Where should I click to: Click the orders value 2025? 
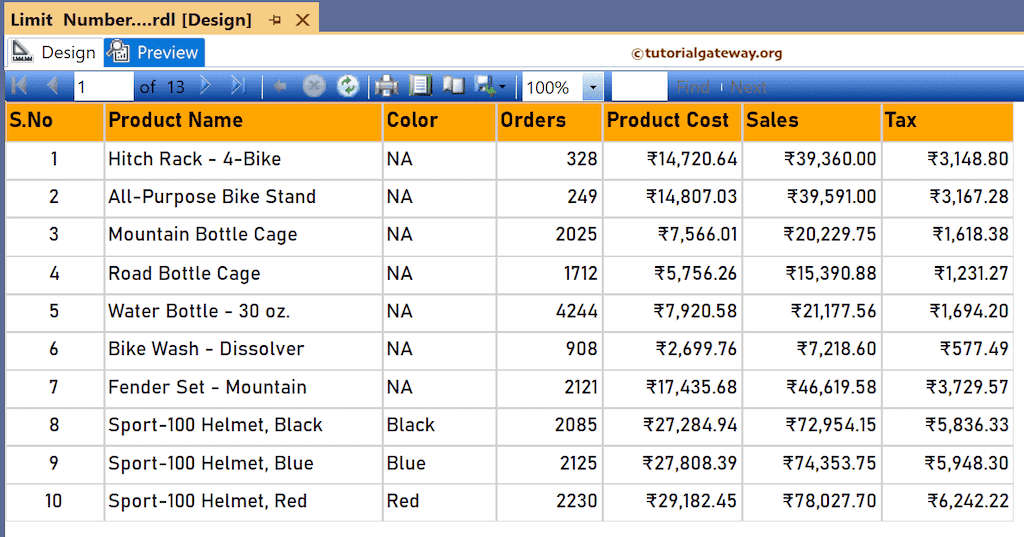pos(576,235)
